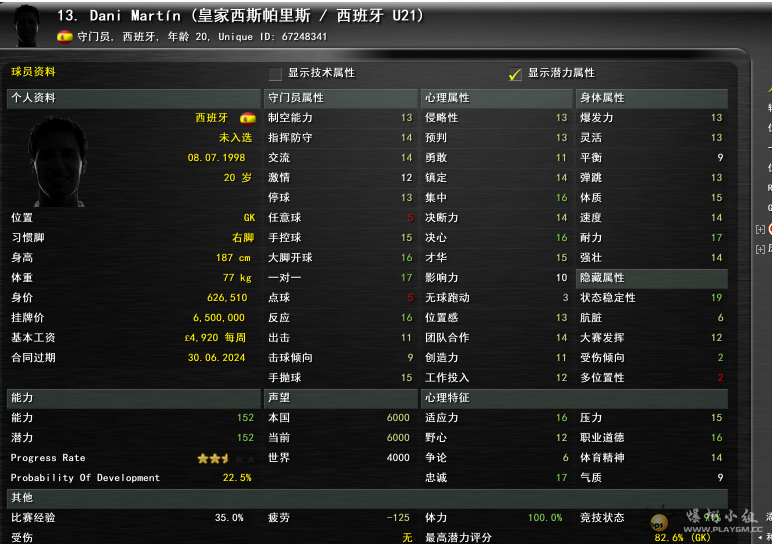The image size is (772, 544).
Task: Click the Spain flag beside 西班牙 nationality
Action: click(x=248, y=118)
